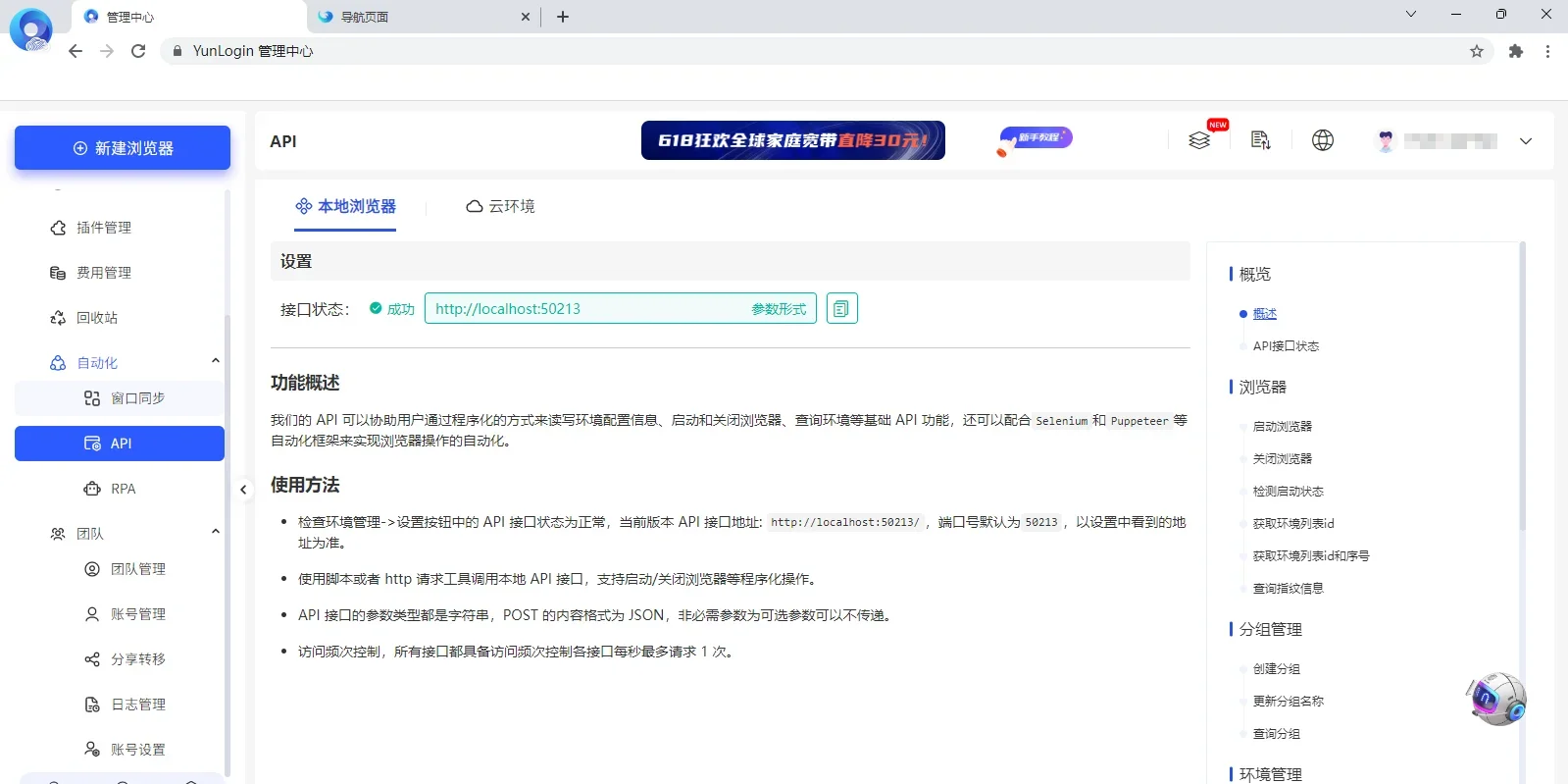Expand the account dropdown chevron

pos(1526,141)
